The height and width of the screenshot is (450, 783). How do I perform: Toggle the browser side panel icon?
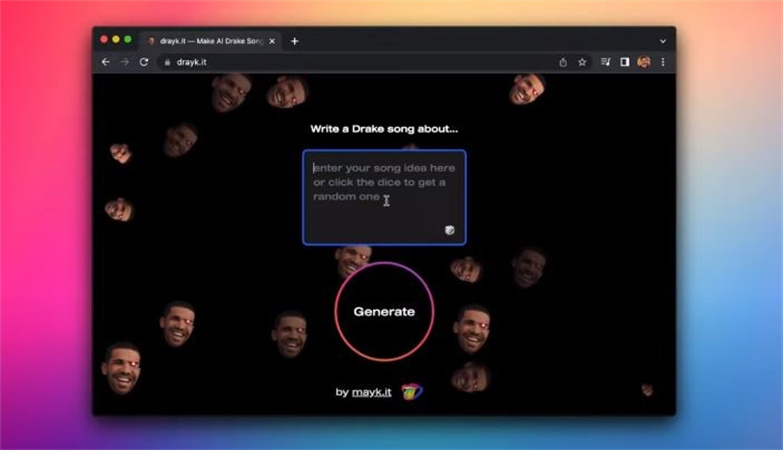(625, 62)
